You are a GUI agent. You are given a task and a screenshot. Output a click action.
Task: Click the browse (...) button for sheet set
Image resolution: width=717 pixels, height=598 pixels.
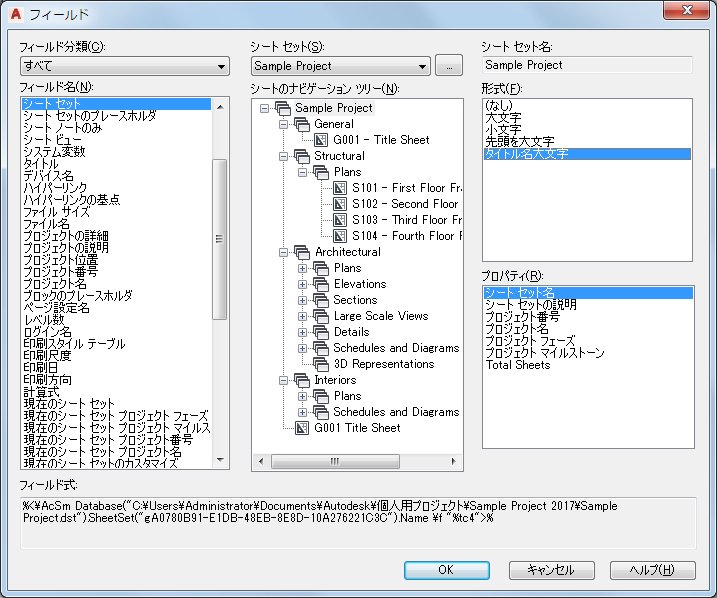449,66
